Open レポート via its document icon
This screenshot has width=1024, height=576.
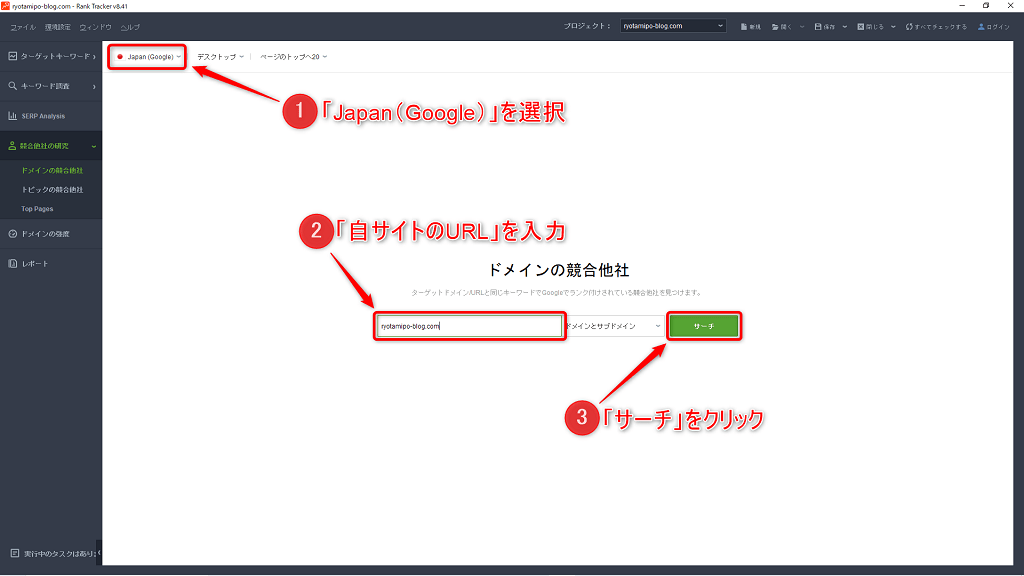tap(12, 264)
